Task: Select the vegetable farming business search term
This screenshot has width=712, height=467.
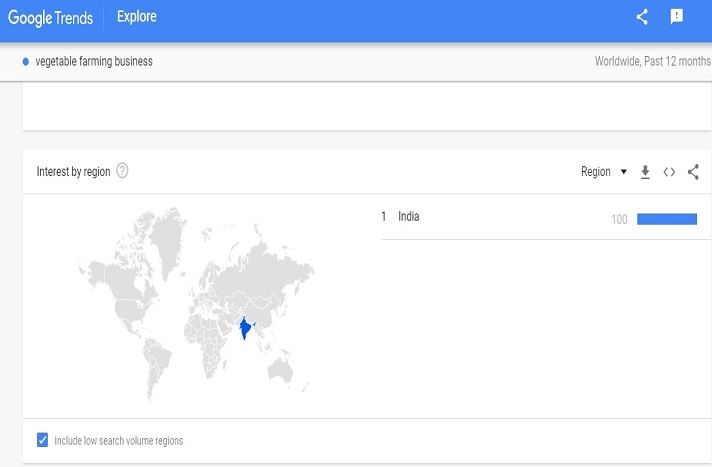Action: (94, 62)
